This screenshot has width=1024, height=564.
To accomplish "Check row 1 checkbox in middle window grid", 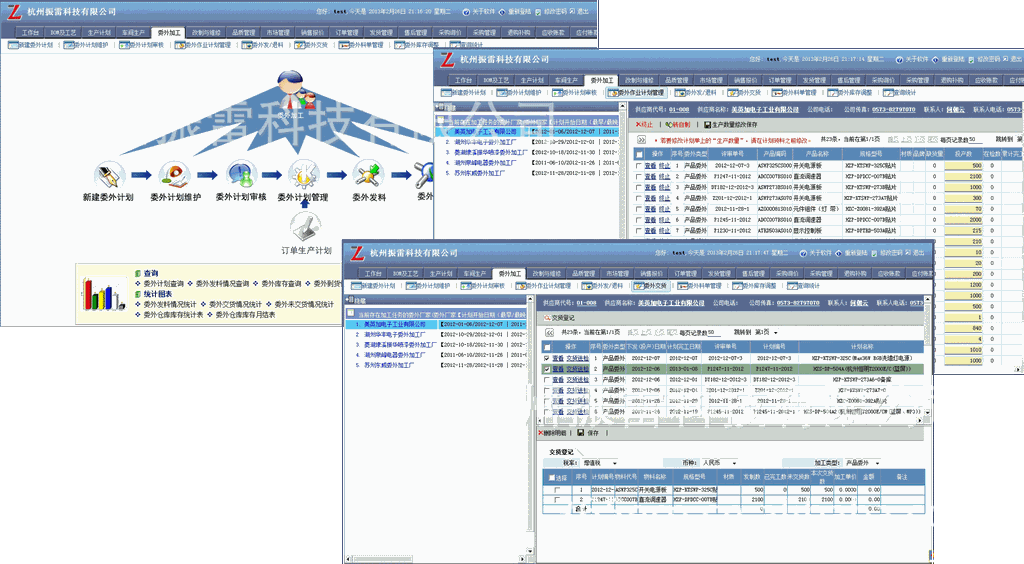I will pos(639,166).
